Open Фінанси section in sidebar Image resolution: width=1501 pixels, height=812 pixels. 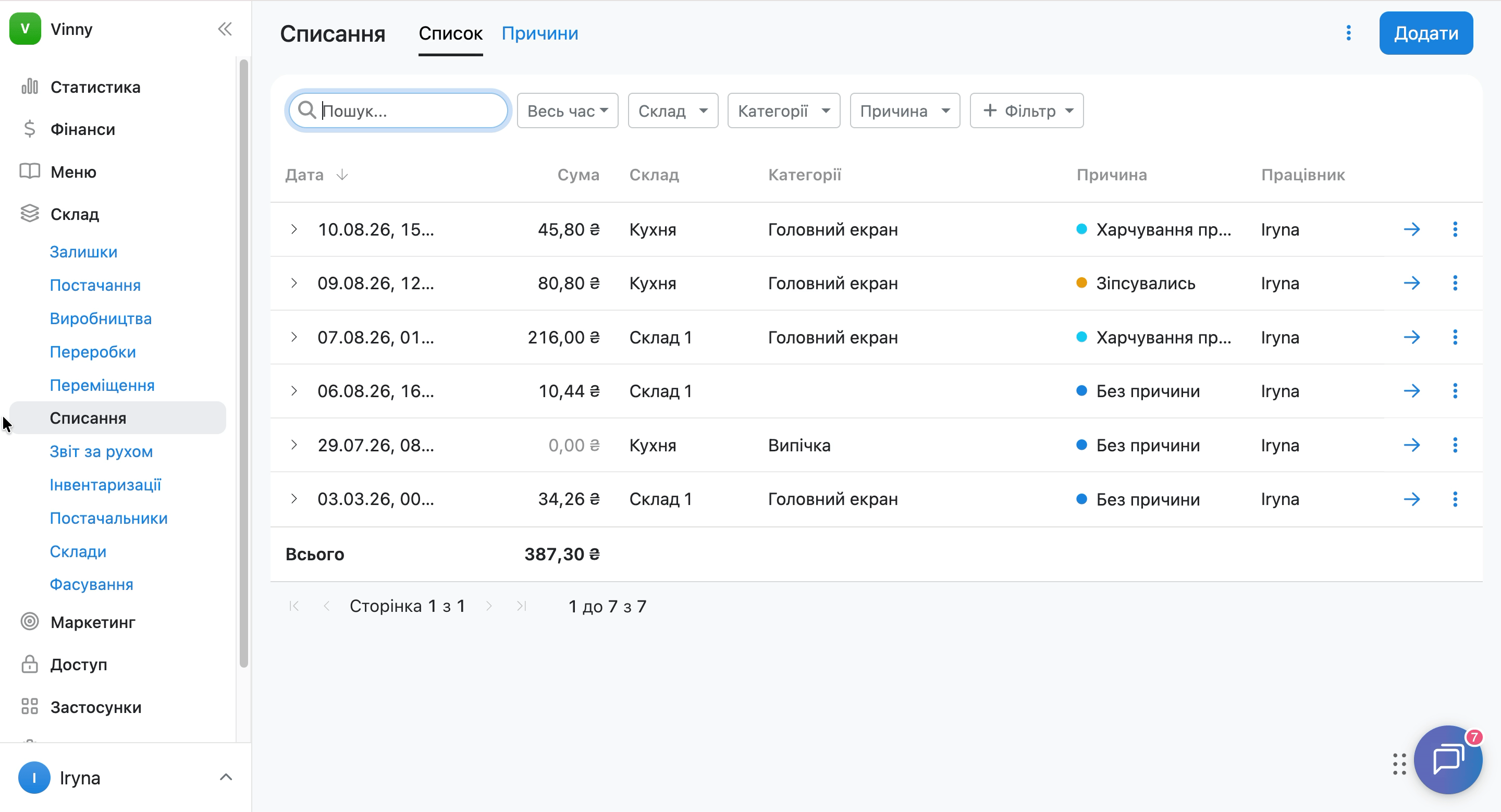(83, 129)
